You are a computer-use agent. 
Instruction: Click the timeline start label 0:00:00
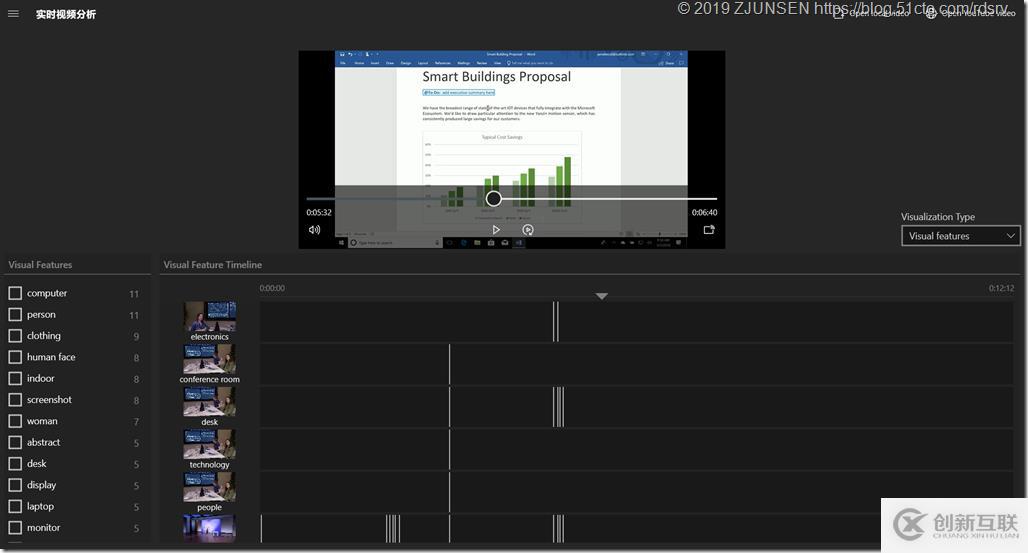click(x=272, y=288)
